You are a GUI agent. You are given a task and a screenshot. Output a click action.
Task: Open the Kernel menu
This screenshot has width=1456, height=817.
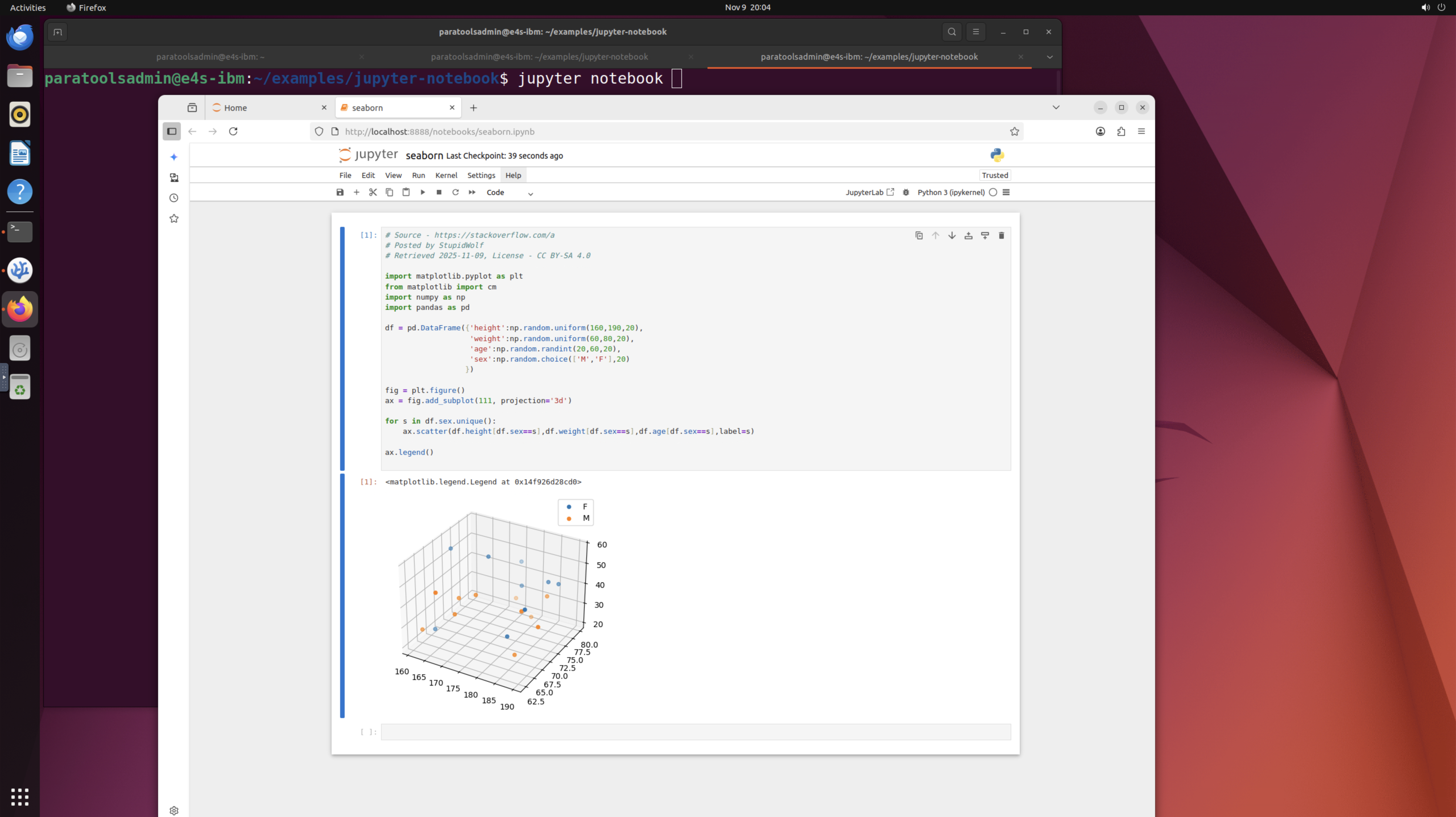446,175
